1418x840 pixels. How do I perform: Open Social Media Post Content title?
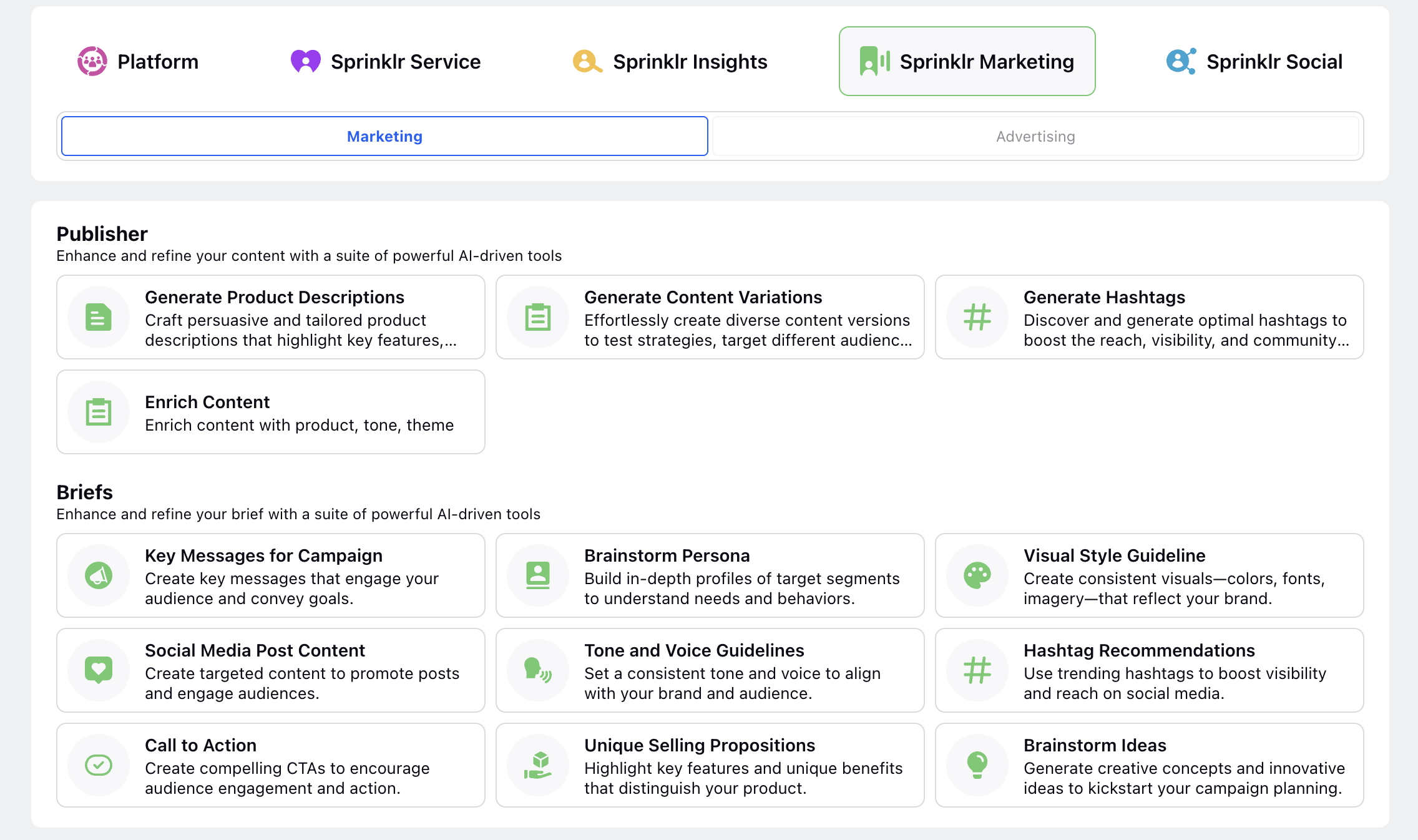pyautogui.click(x=255, y=650)
